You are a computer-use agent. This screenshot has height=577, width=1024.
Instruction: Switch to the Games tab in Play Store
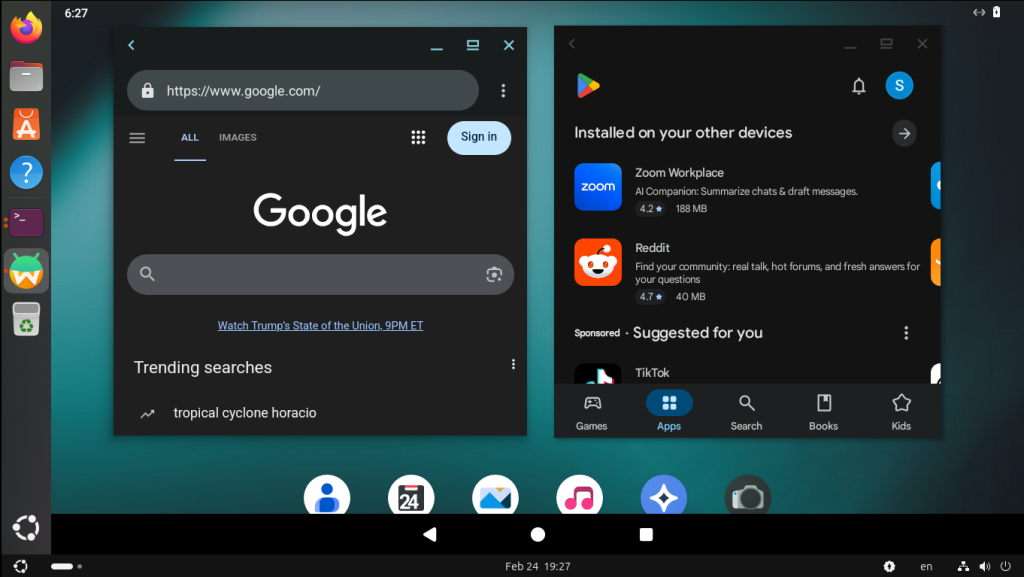pyautogui.click(x=592, y=411)
